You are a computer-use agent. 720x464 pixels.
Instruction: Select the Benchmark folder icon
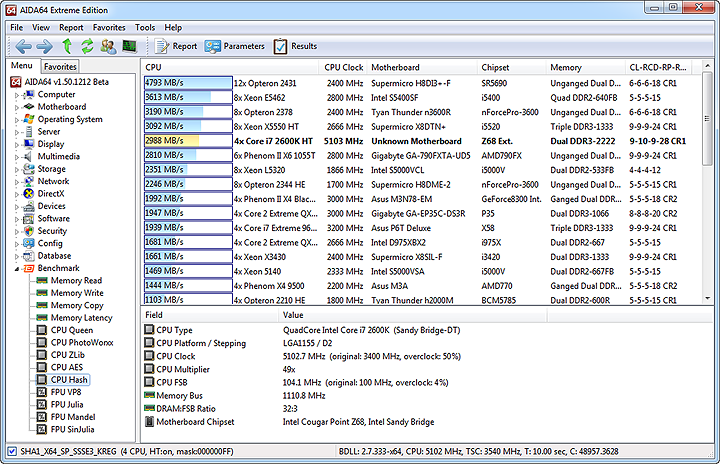[28, 268]
